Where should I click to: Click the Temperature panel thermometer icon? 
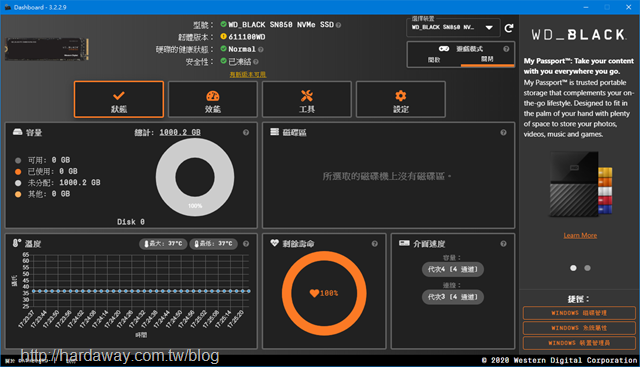point(17,243)
